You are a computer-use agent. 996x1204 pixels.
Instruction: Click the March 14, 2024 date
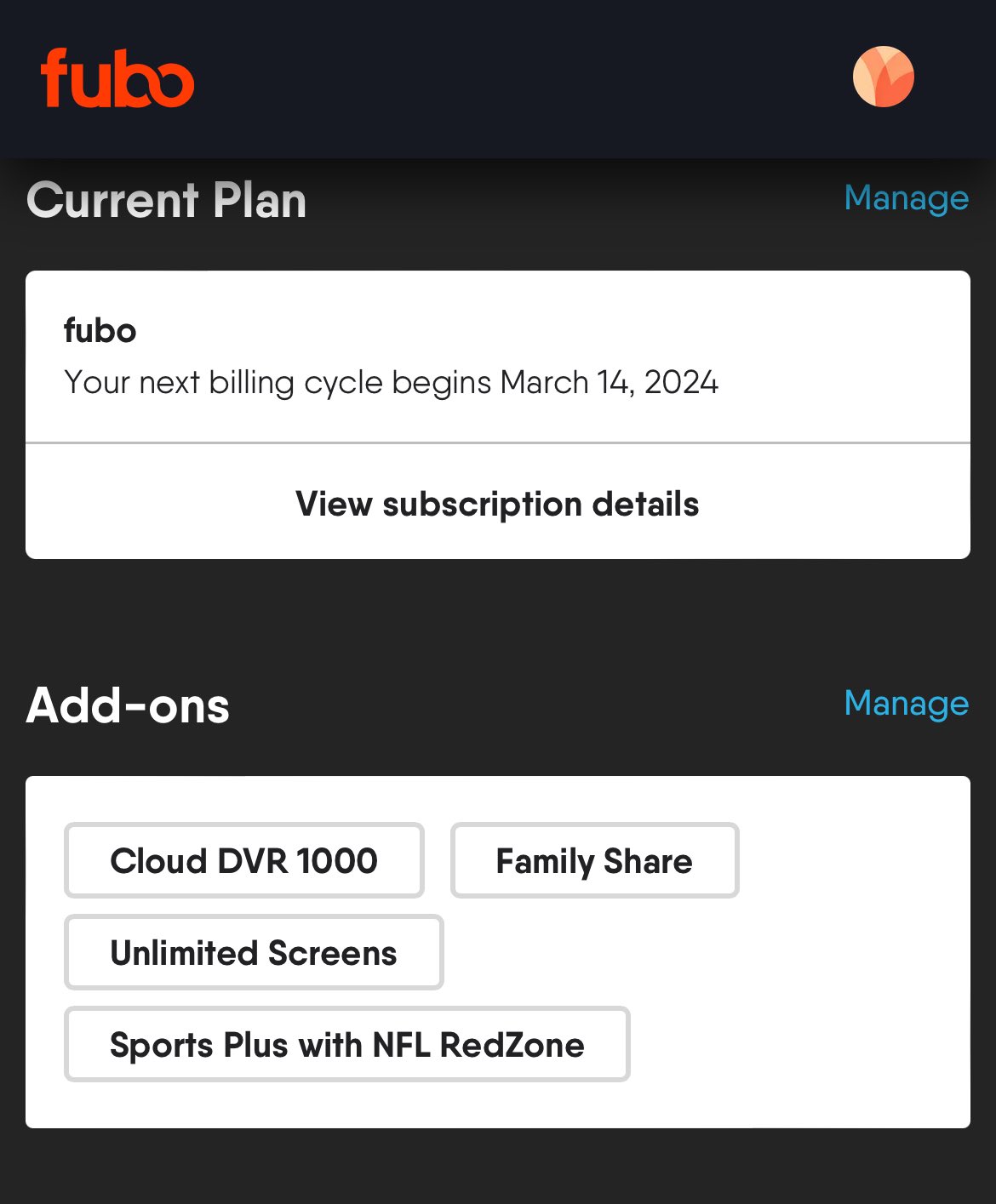(610, 383)
